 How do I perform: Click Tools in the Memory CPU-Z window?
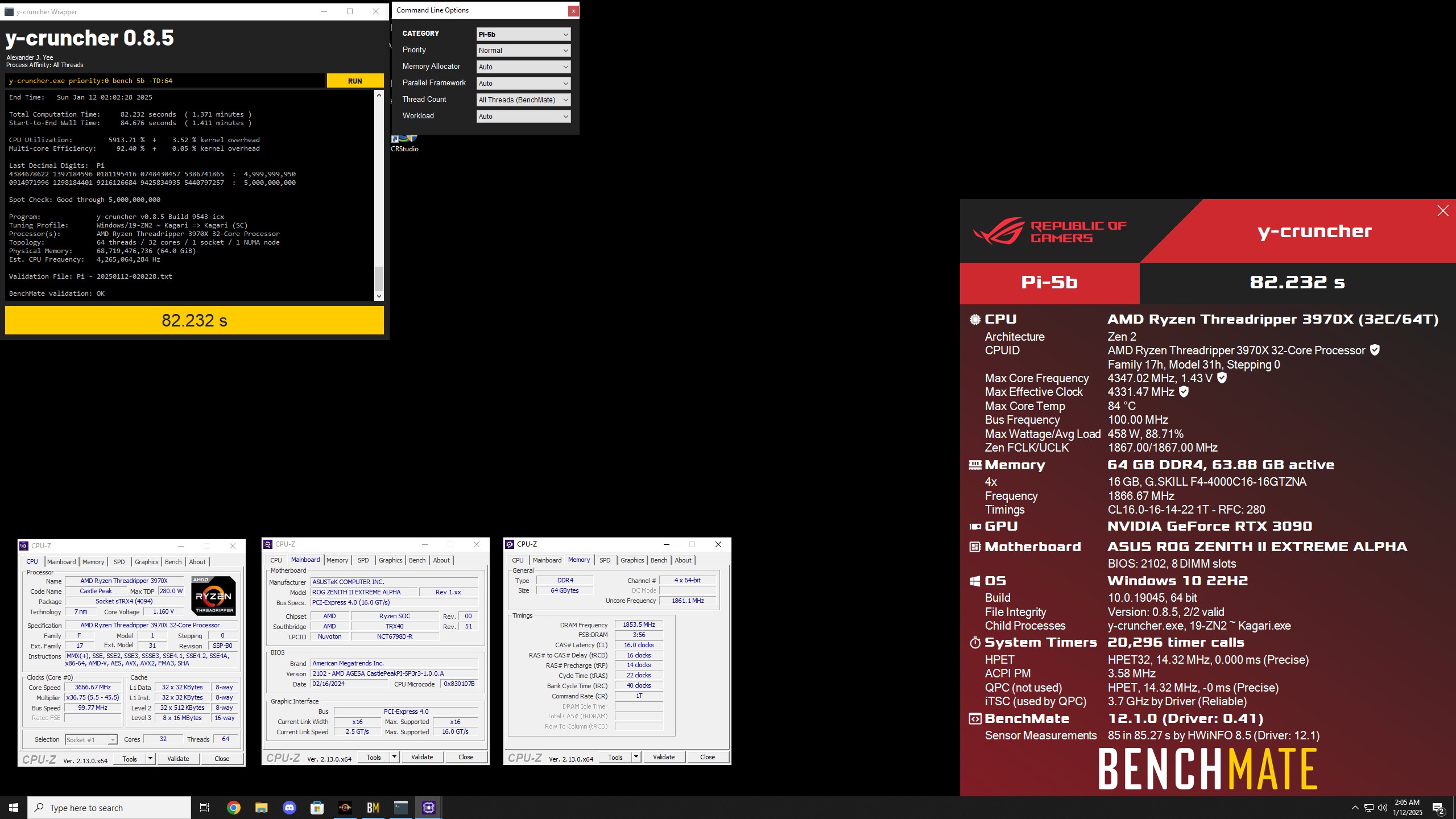pyautogui.click(x=615, y=757)
